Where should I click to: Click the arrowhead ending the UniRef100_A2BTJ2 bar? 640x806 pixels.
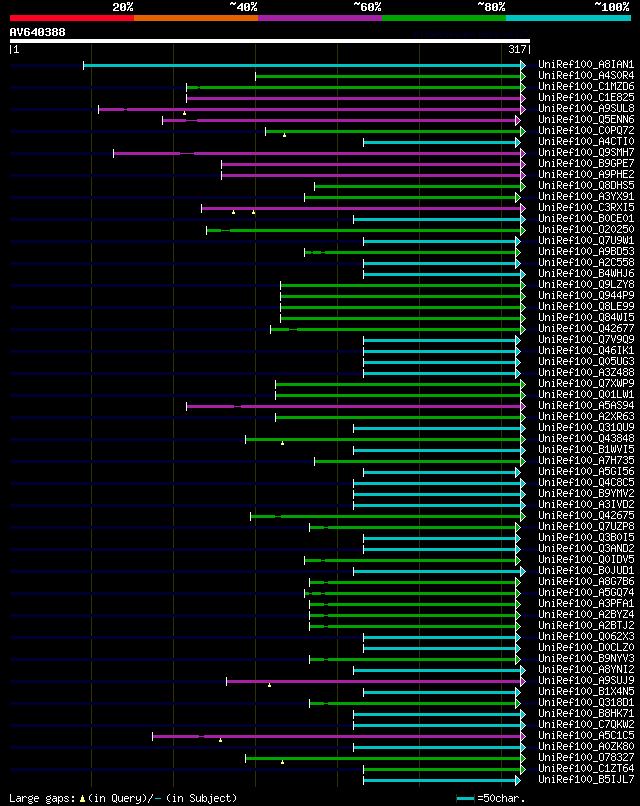[x=518, y=627]
